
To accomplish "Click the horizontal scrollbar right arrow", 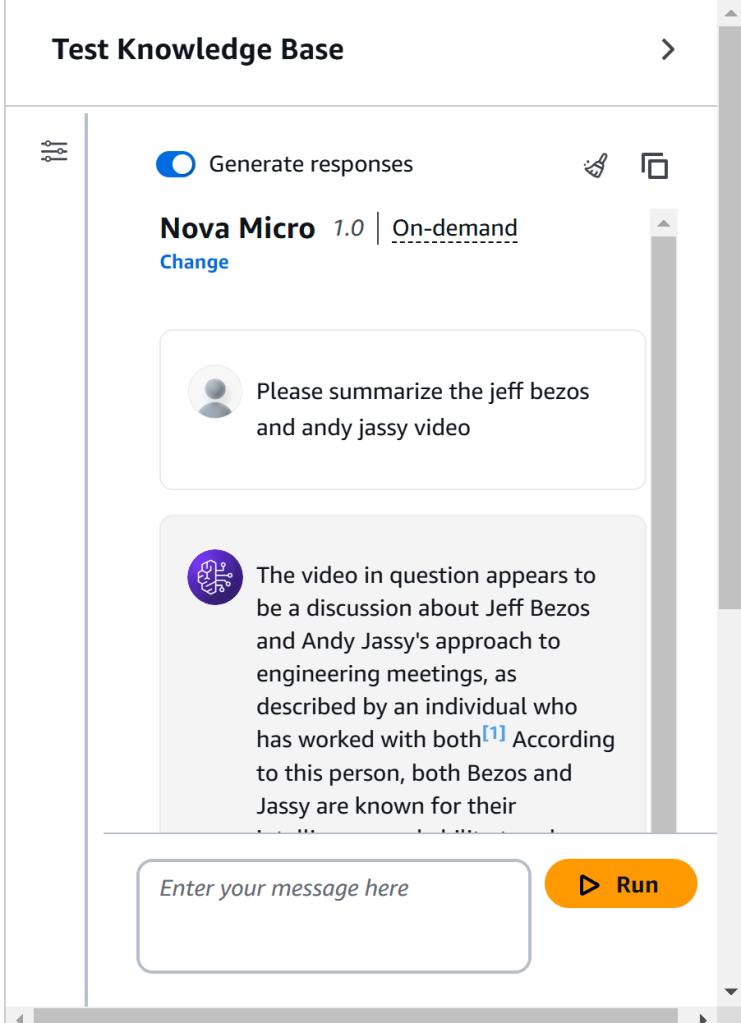I will [703, 1016].
